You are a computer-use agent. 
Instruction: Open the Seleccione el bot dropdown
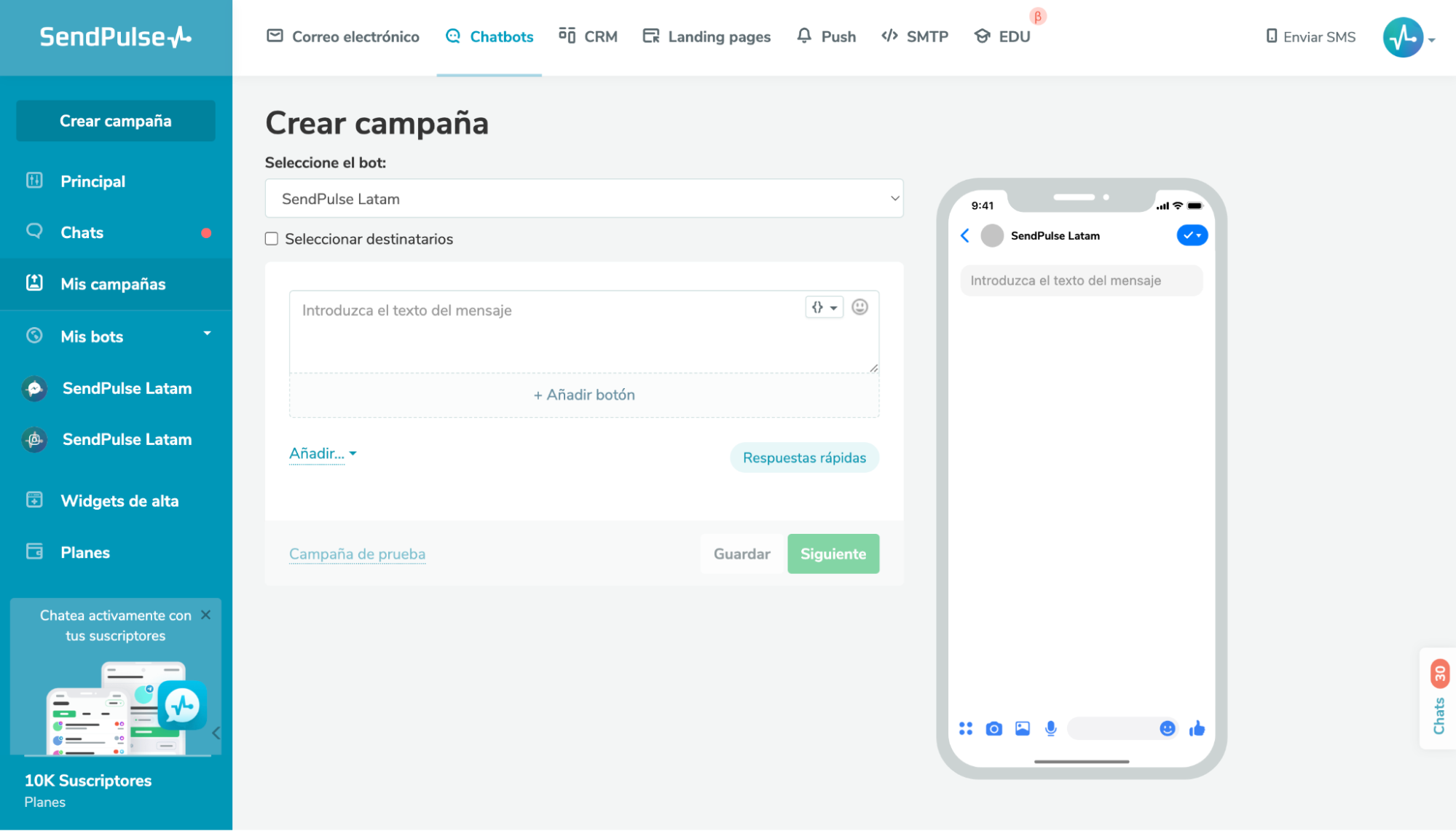584,198
